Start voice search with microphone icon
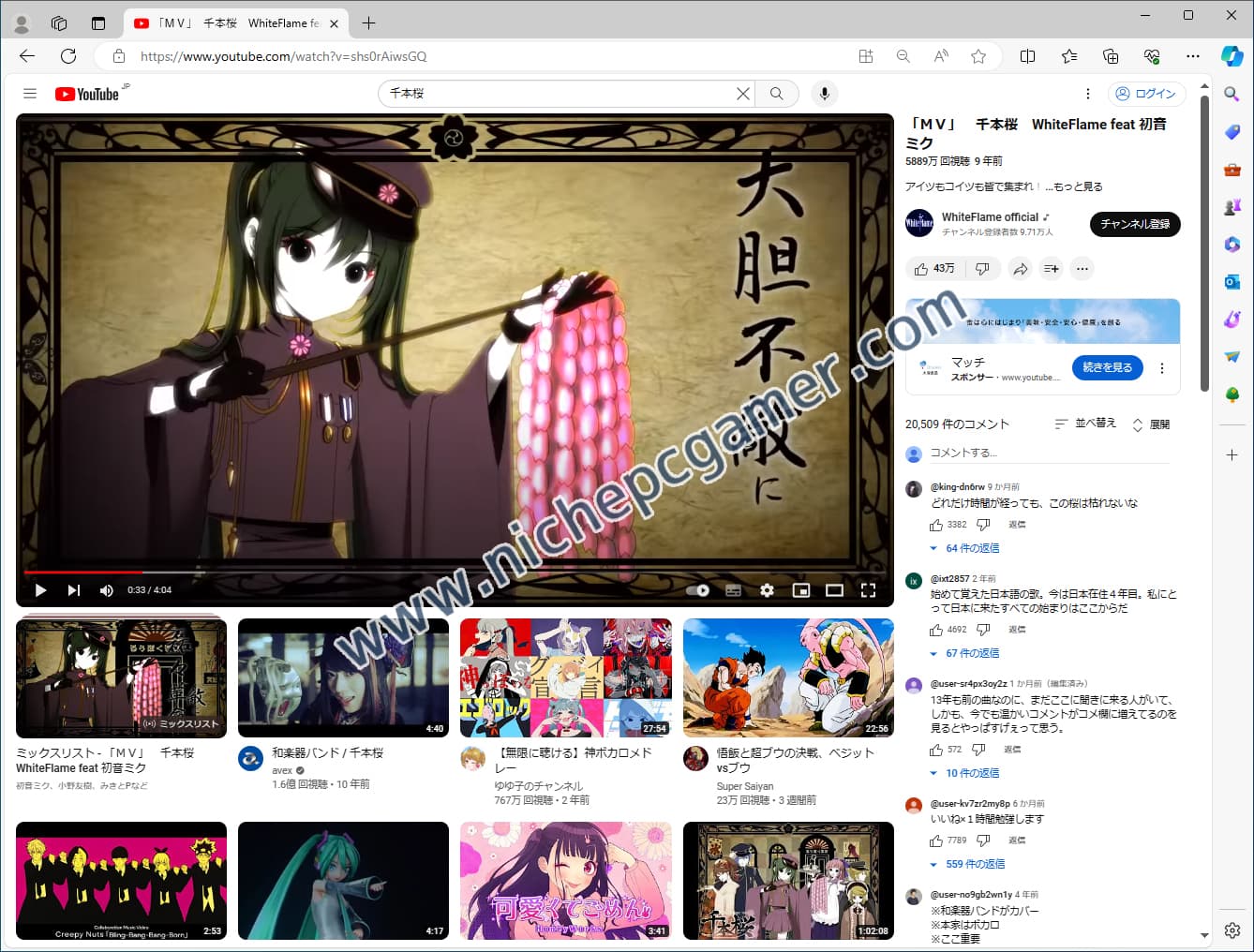This screenshot has height=952, width=1254. click(x=825, y=94)
